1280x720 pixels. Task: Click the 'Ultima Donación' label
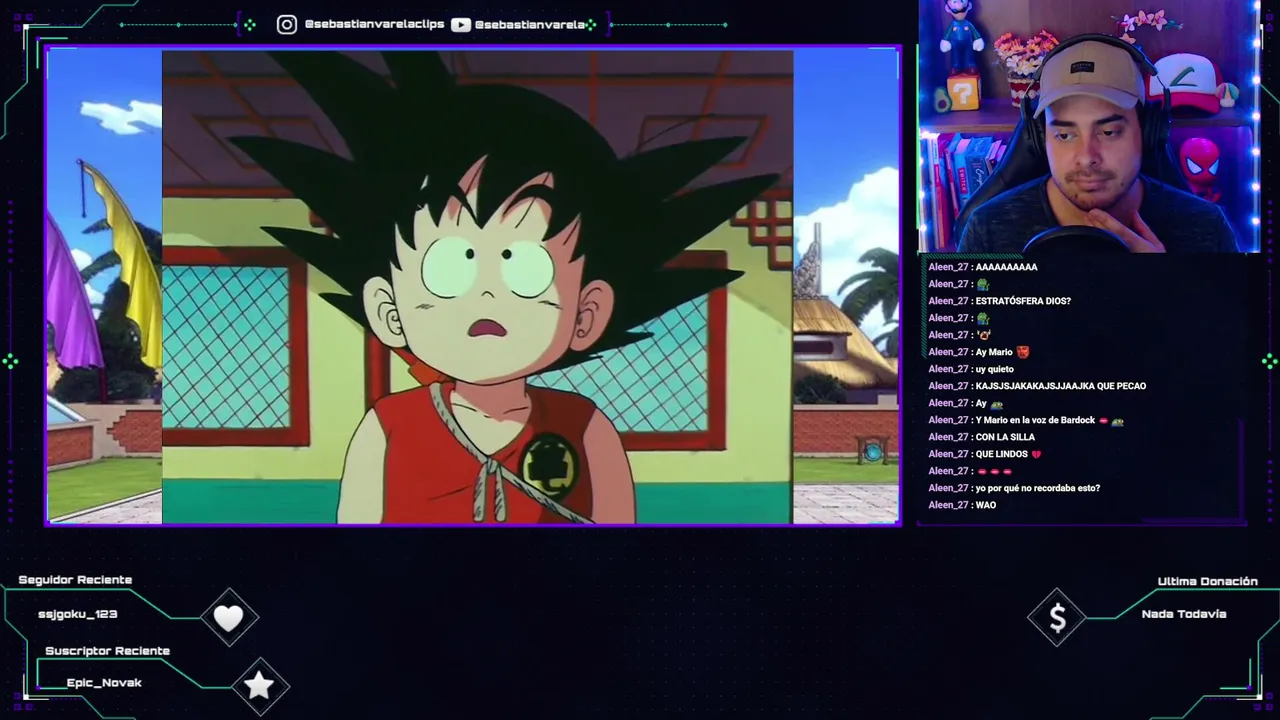[x=1207, y=581]
